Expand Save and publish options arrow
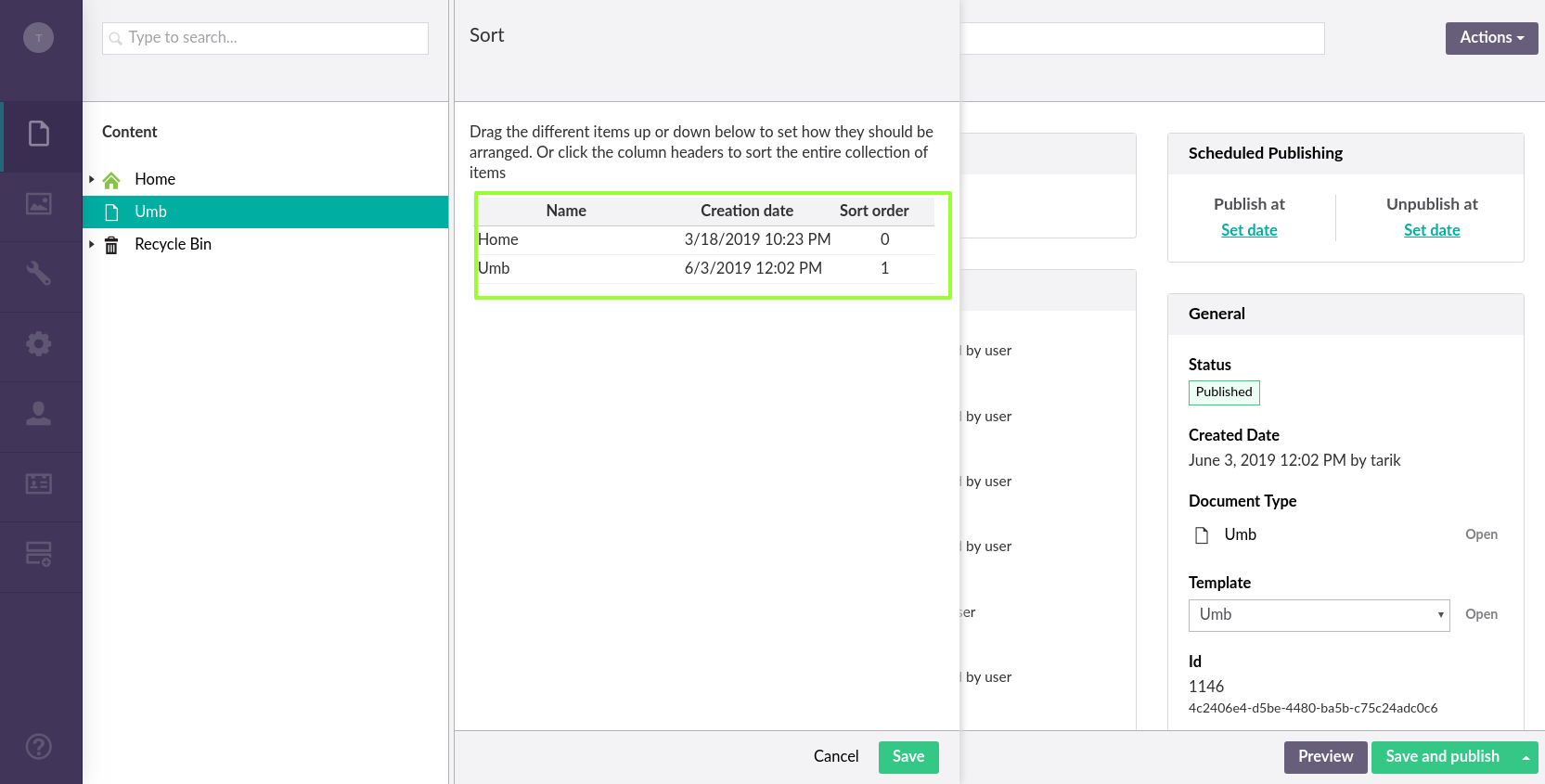The height and width of the screenshot is (784, 1545). [1526, 757]
